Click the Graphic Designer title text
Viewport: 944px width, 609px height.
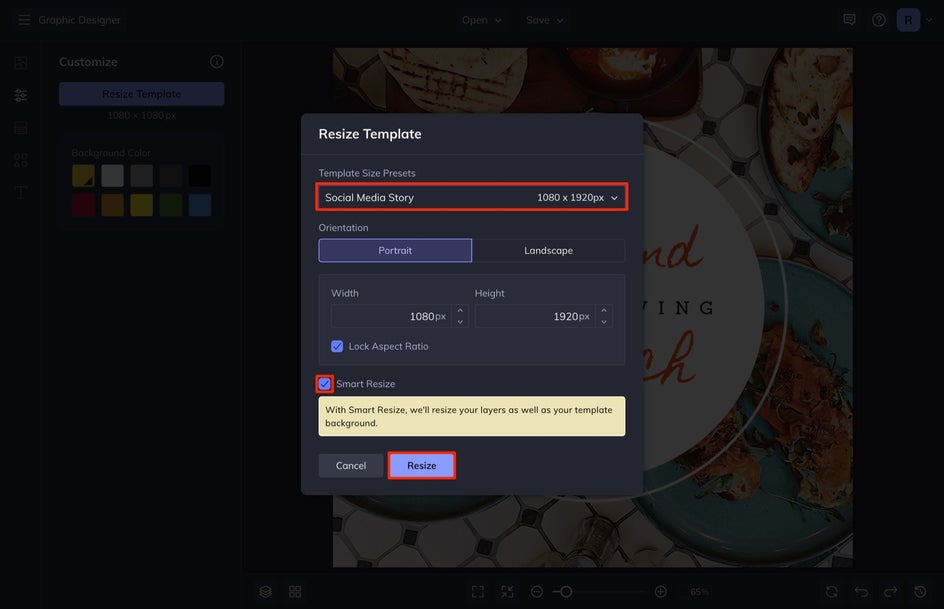click(x=79, y=20)
